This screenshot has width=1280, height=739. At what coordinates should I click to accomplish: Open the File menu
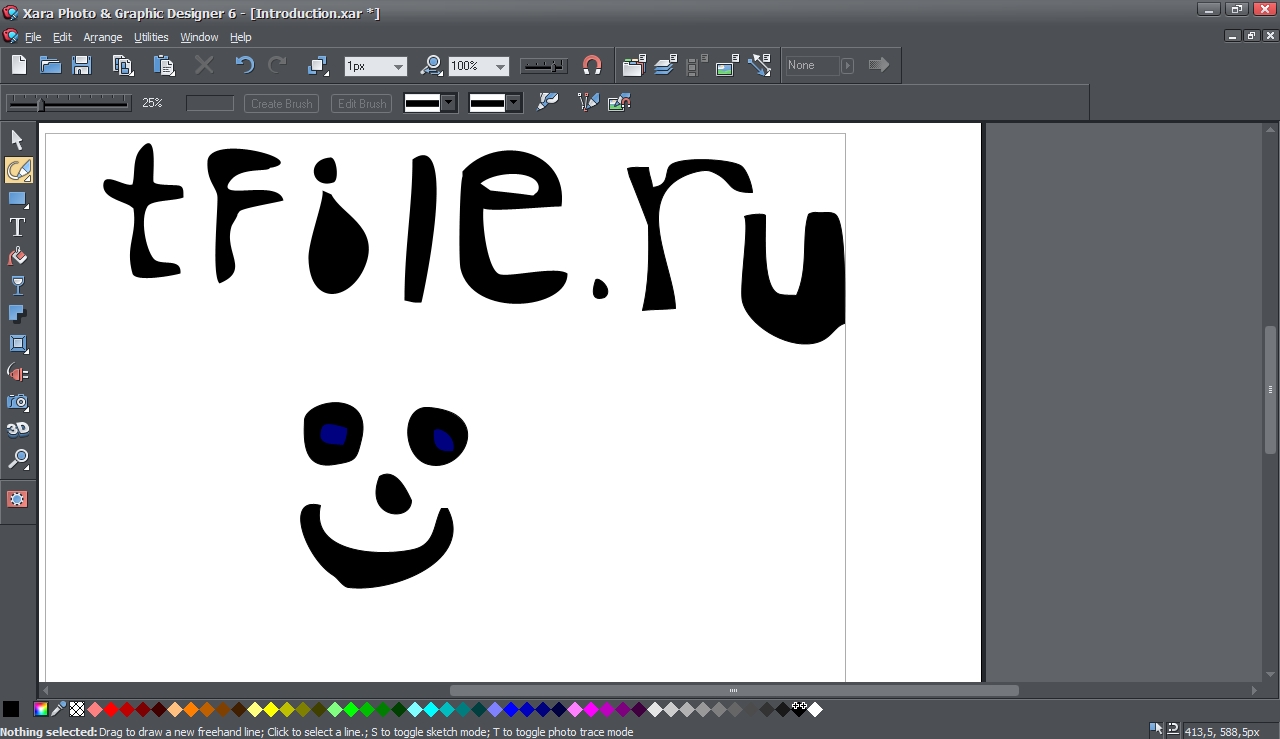coord(33,37)
